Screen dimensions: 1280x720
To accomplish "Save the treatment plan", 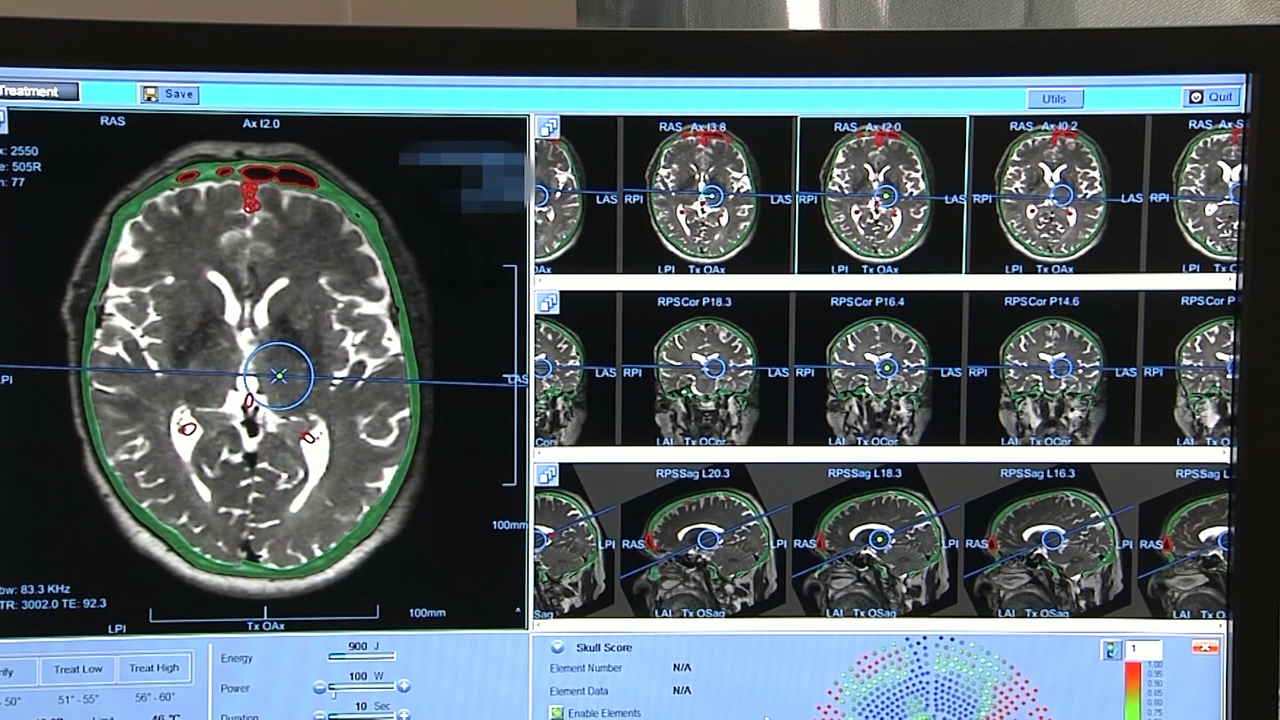I will pos(169,94).
